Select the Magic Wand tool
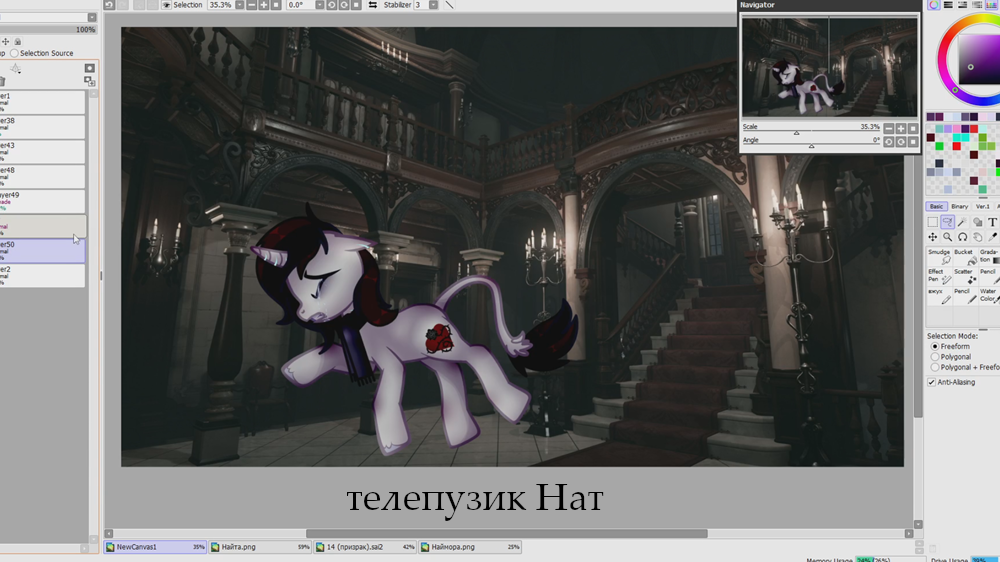 pos(962,222)
